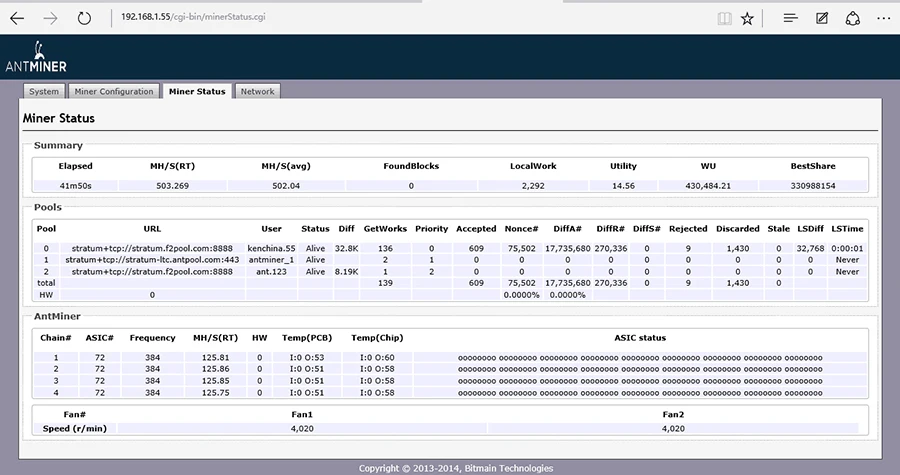This screenshot has height=475, width=900.
Task: Click pool 1 URL stratum-ltc.antpool.com:443
Action: (152, 260)
